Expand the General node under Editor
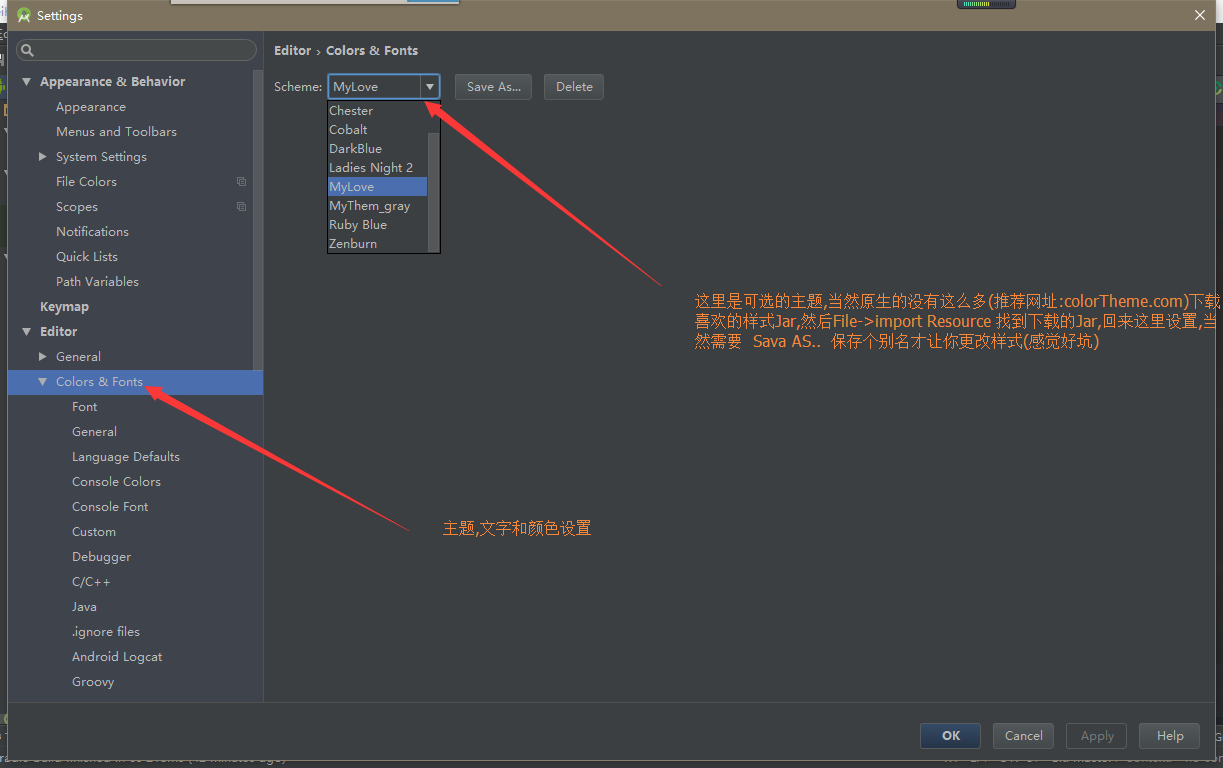Viewport: 1223px width, 768px height. (43, 357)
